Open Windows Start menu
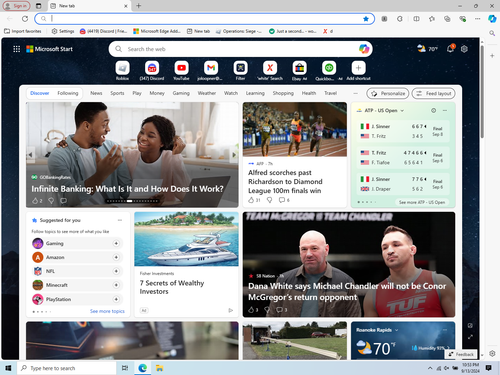Image resolution: width=500 pixels, height=375 pixels. [x=8, y=368]
